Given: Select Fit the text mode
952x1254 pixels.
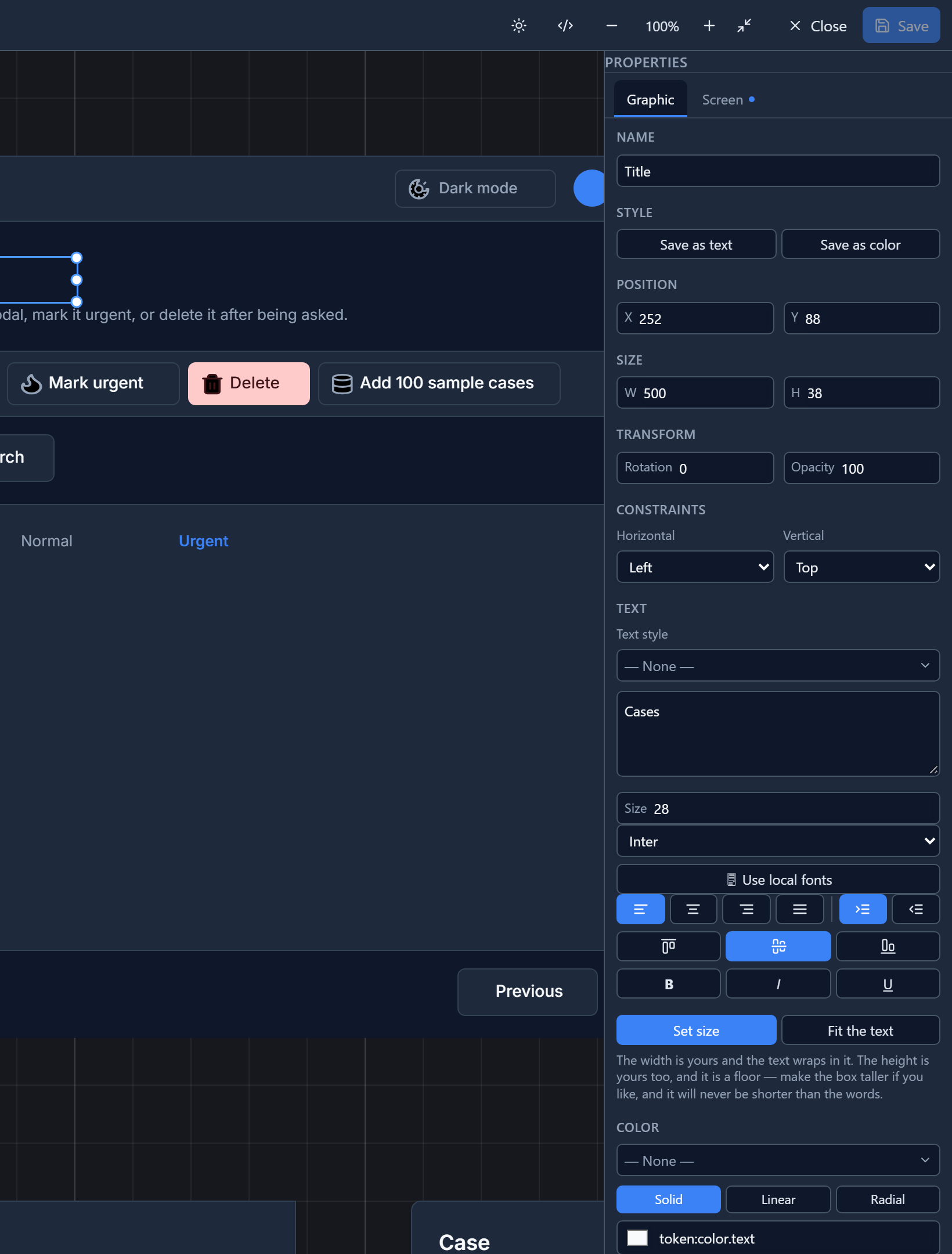Looking at the screenshot, I should [x=860, y=1030].
